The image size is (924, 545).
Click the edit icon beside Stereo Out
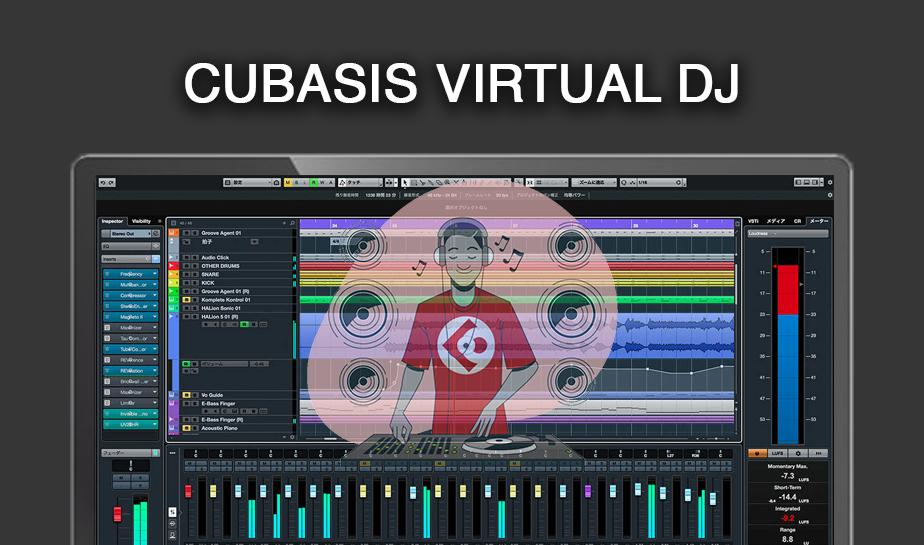pyautogui.click(x=156, y=233)
